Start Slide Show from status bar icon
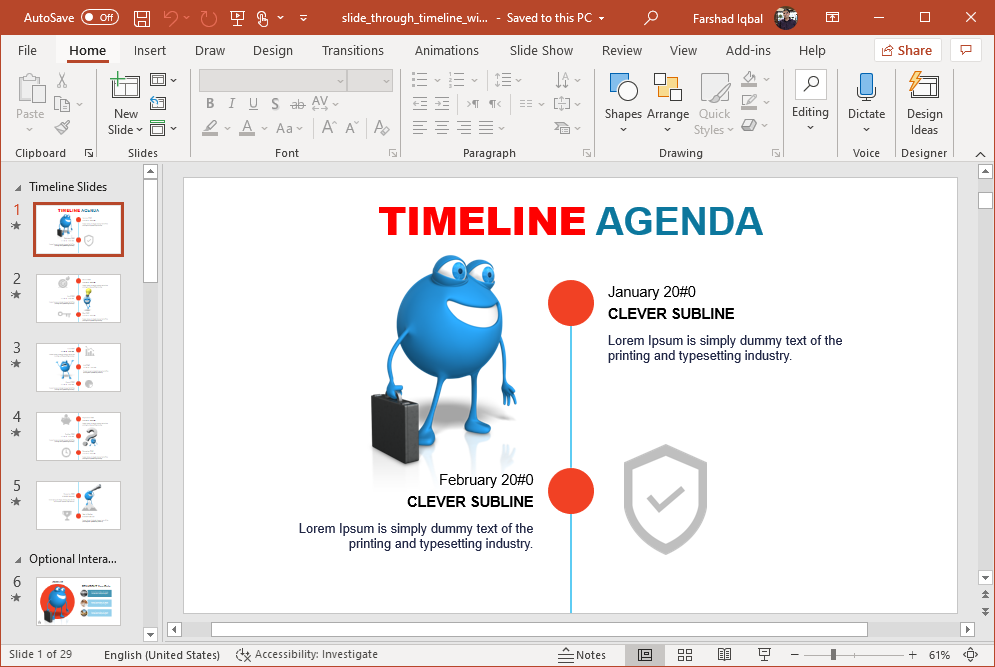Image resolution: width=995 pixels, height=667 pixels. point(764,655)
